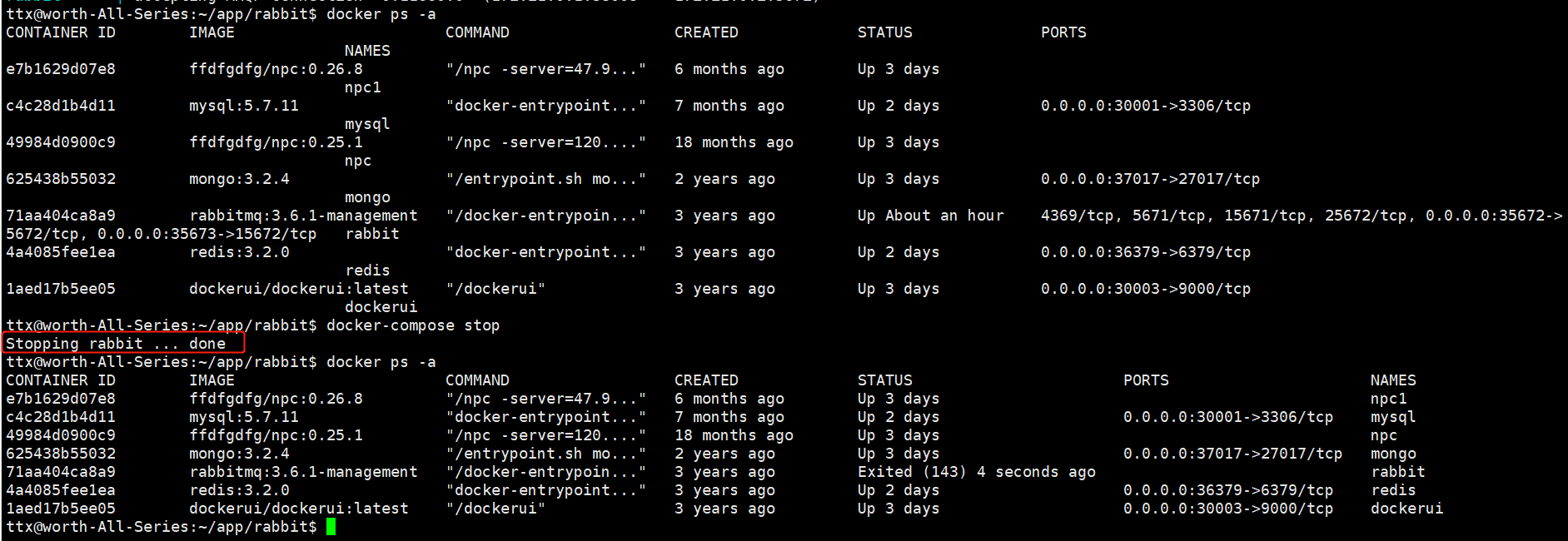Click 'Up 2 days' in second listing's mysql row
Screen dimensions: 1568x541
point(898,417)
